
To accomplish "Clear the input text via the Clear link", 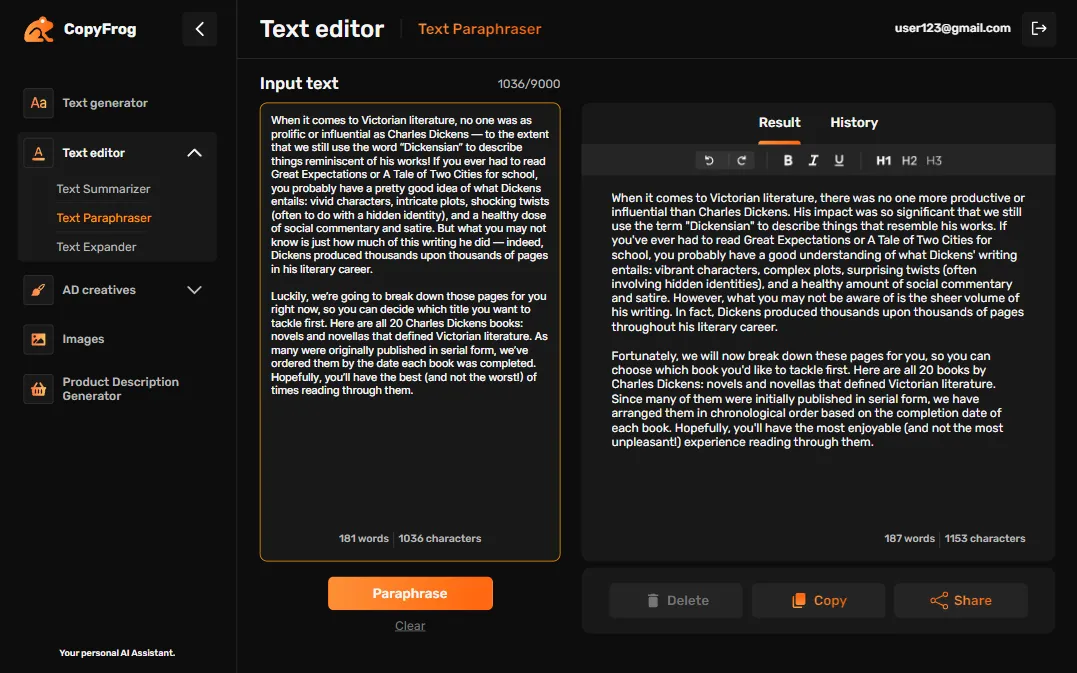I will tap(410, 625).
